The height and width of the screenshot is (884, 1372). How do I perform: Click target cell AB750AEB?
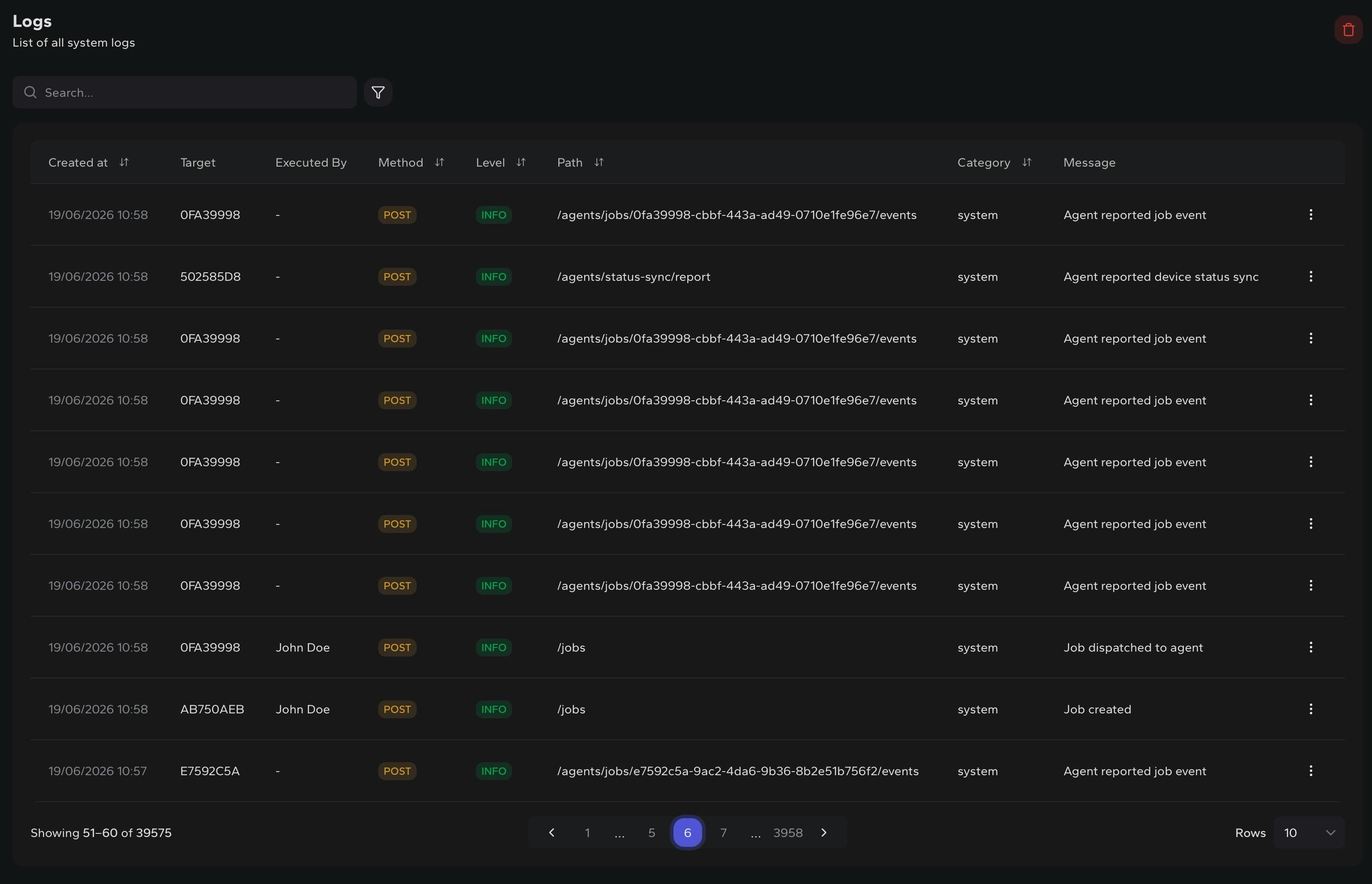coord(212,709)
